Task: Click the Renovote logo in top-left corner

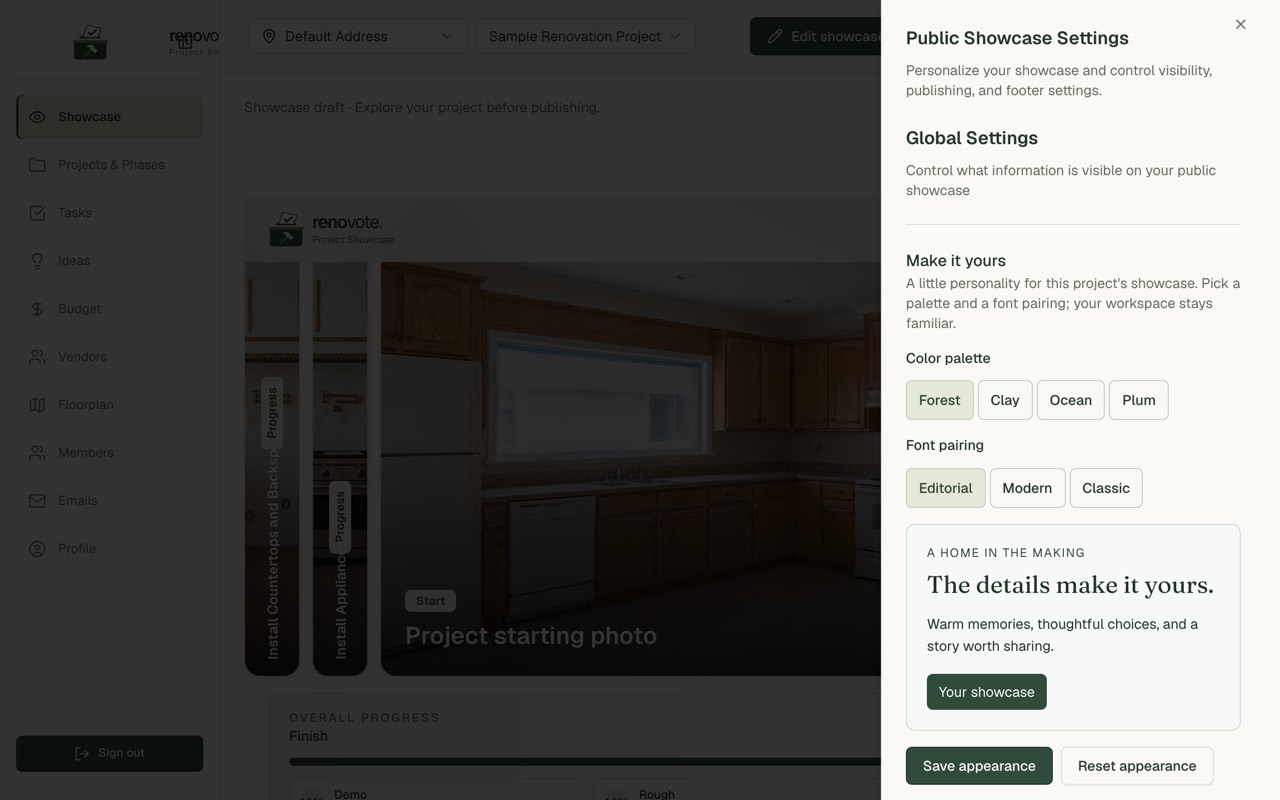Action: click(x=90, y=42)
